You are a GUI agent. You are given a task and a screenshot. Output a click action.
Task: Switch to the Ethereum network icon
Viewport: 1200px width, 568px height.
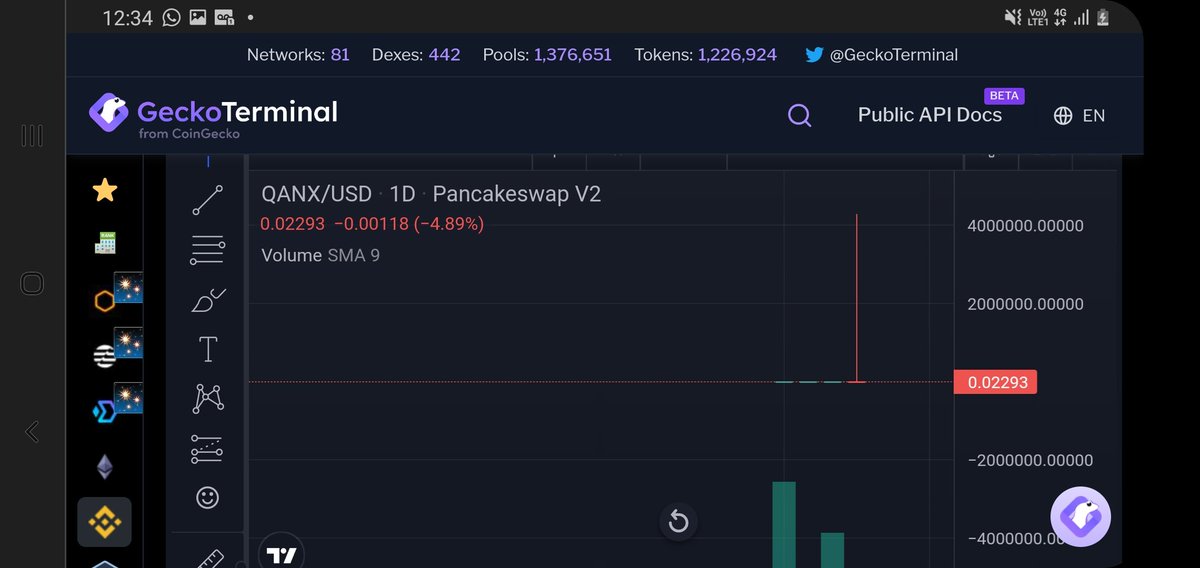[104, 466]
